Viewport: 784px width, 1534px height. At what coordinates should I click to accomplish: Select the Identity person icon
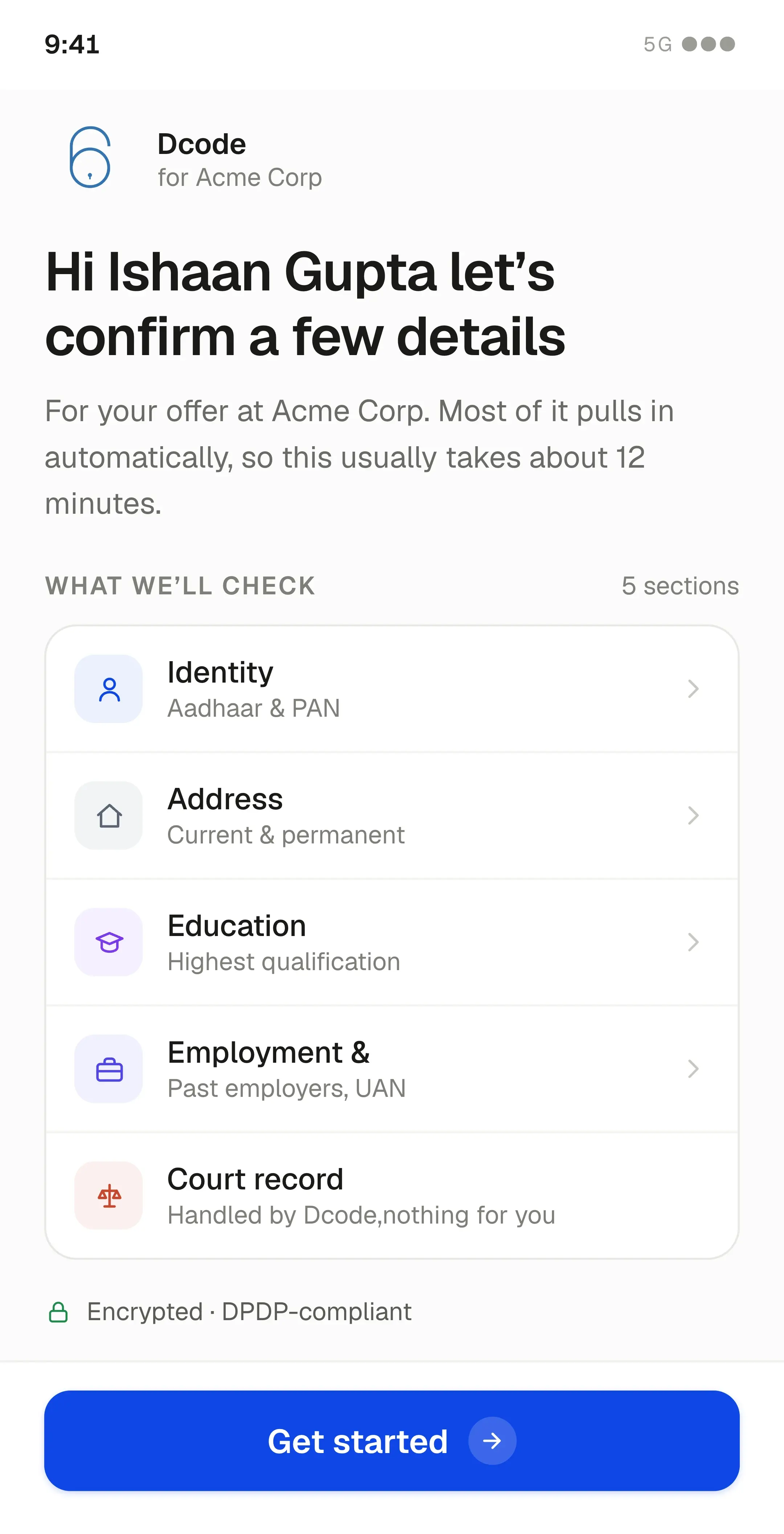click(x=109, y=689)
